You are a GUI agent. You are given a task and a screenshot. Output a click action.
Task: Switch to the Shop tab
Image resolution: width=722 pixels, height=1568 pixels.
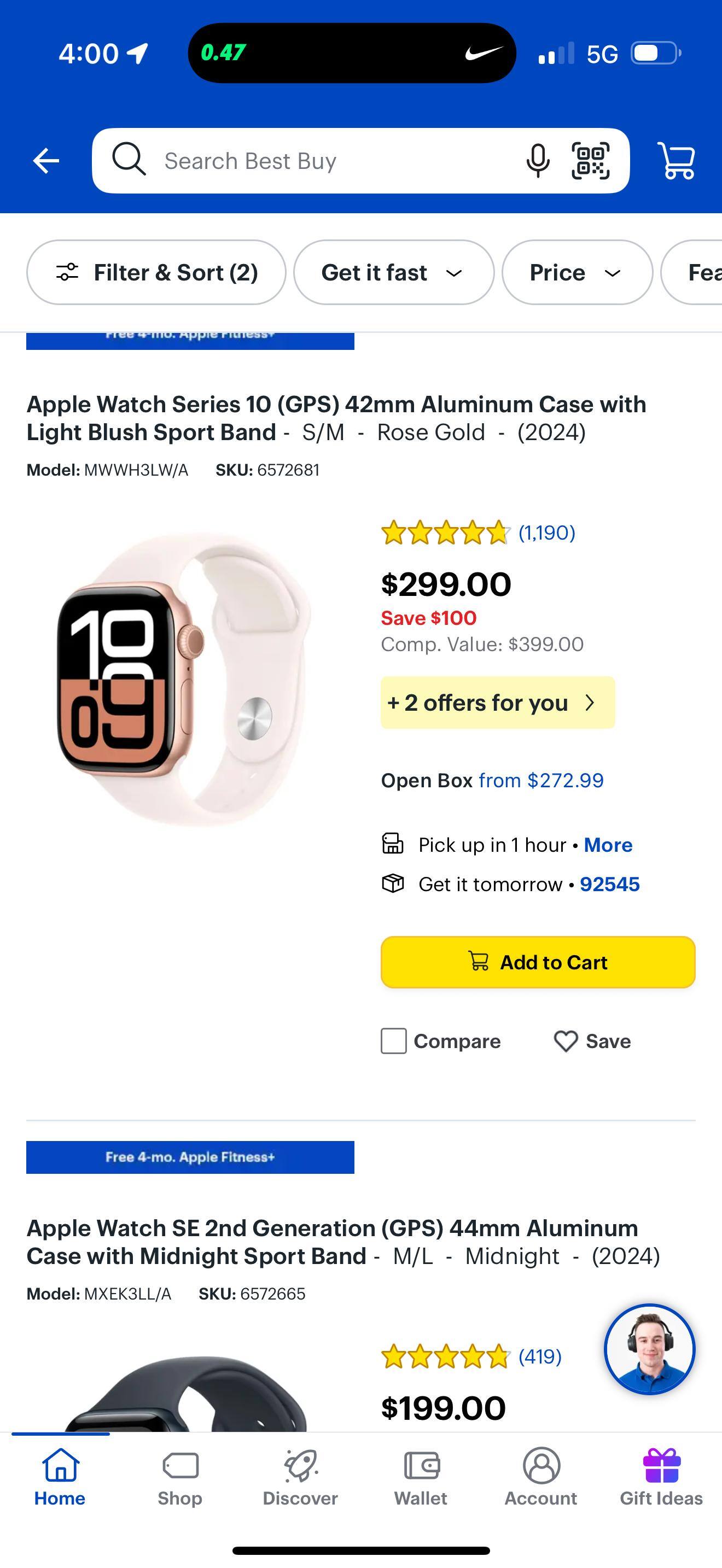(x=179, y=1477)
